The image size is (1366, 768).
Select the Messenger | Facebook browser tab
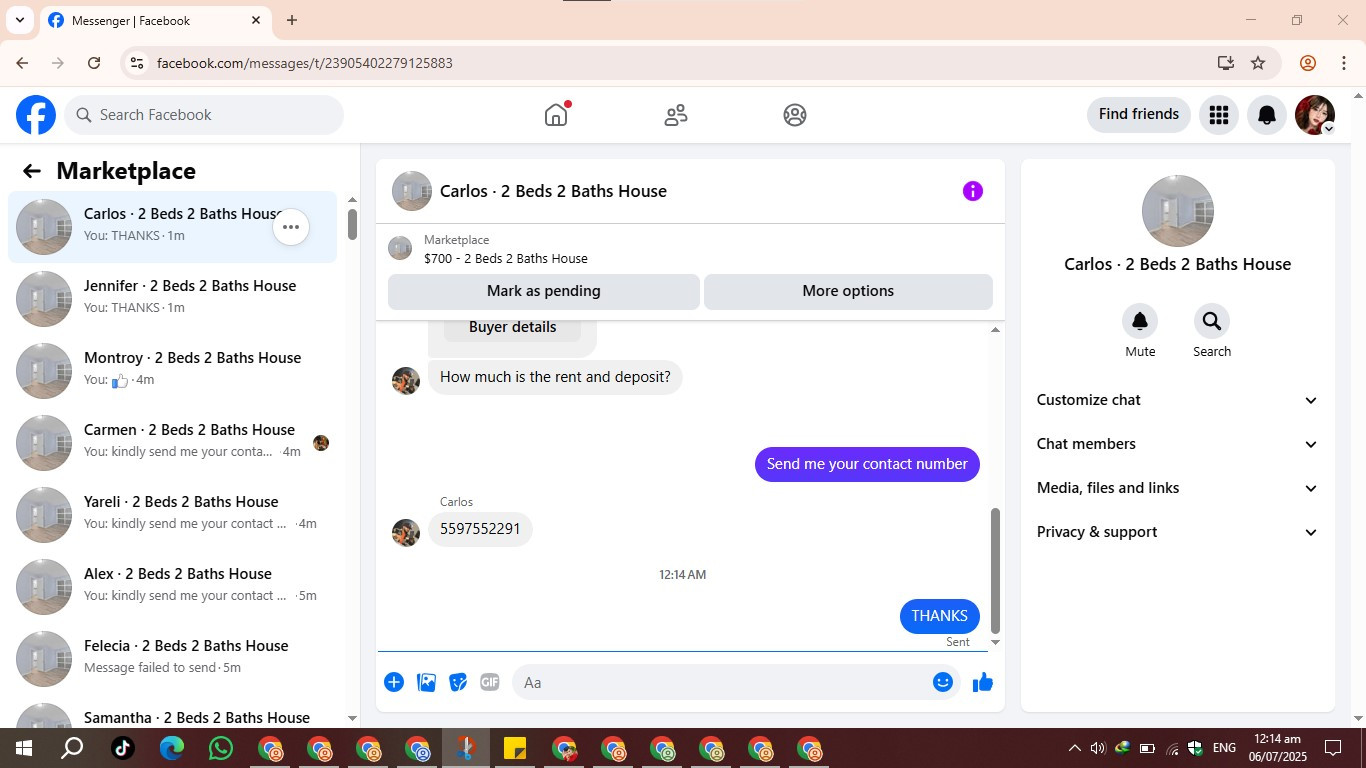pos(155,20)
